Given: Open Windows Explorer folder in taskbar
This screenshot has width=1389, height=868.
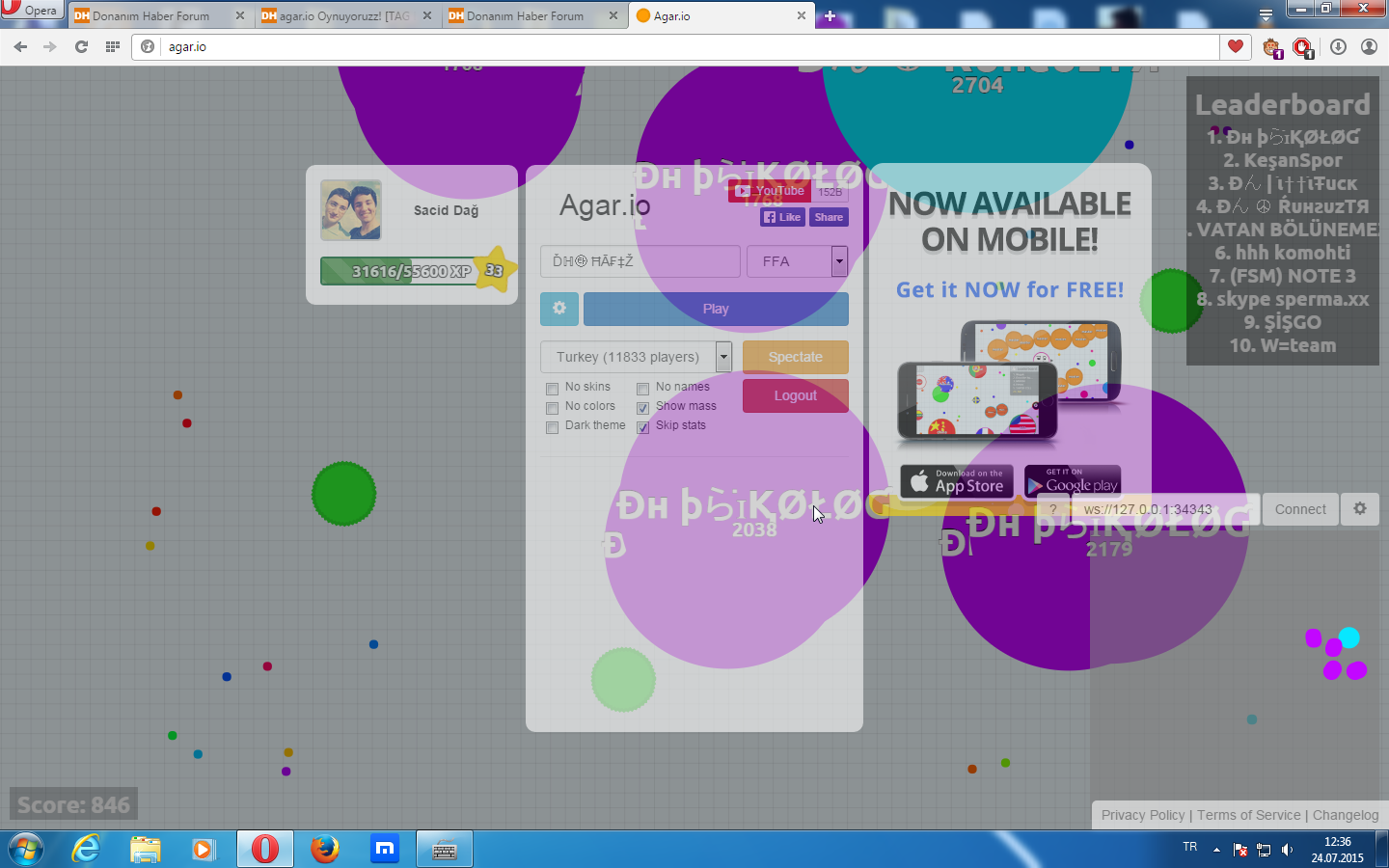Looking at the screenshot, I should coord(145,850).
